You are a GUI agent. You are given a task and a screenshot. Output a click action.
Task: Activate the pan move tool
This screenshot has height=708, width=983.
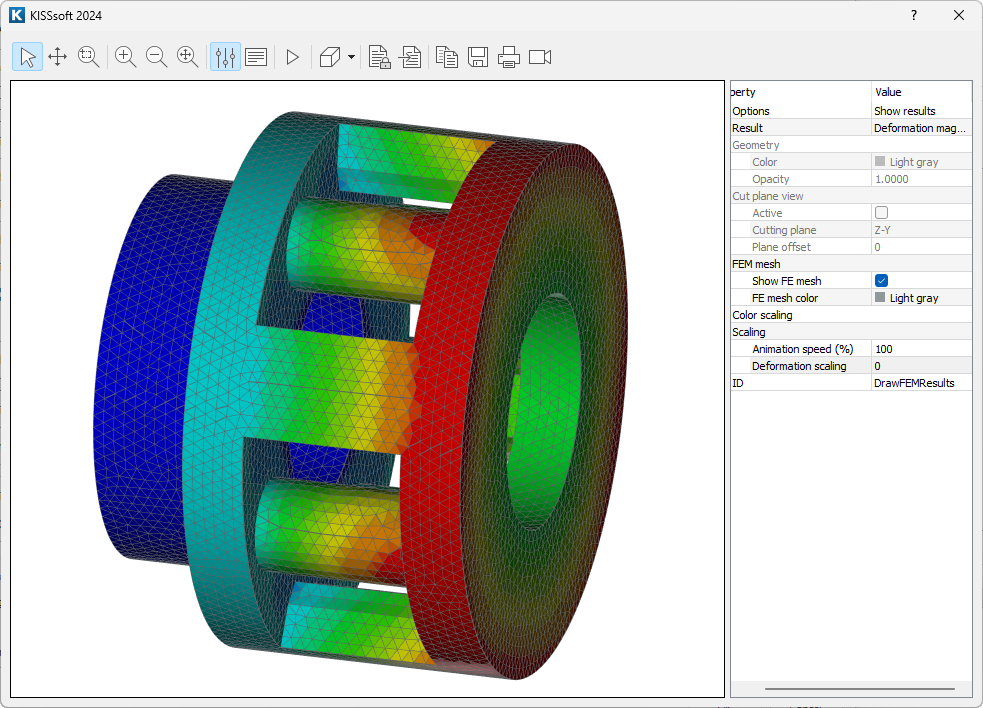pyautogui.click(x=58, y=57)
